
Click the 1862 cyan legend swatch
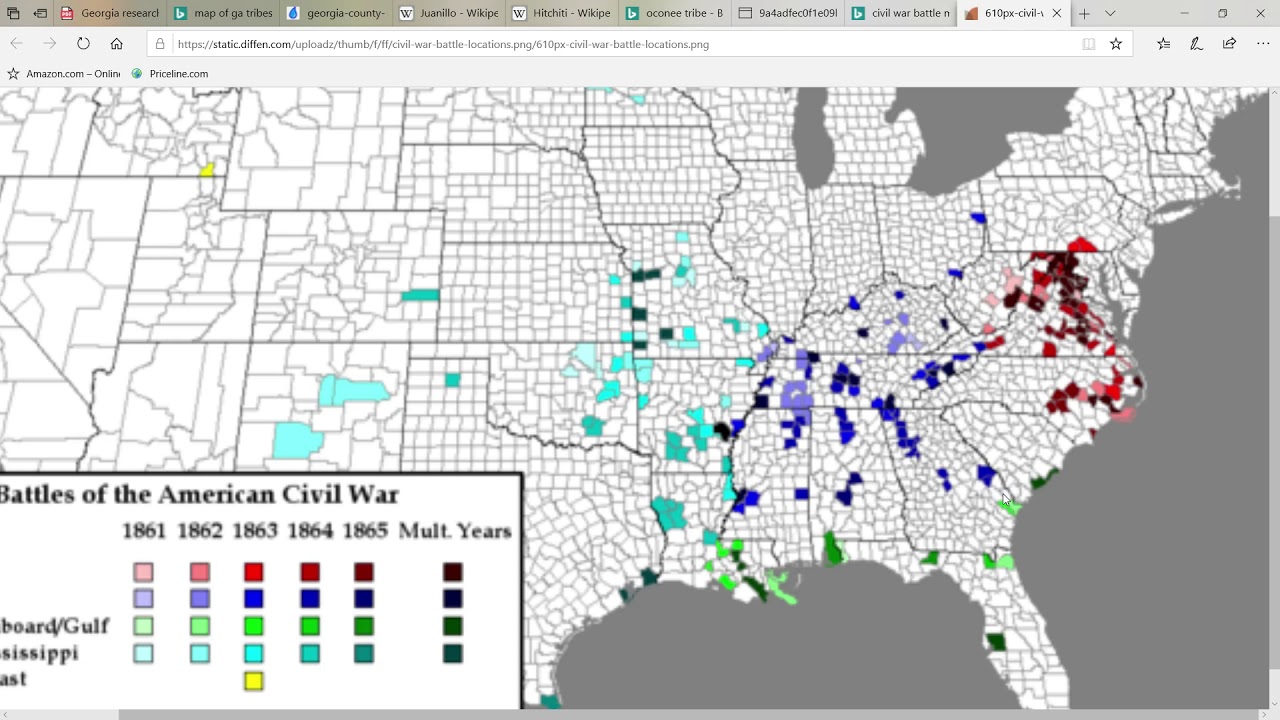[200, 654]
